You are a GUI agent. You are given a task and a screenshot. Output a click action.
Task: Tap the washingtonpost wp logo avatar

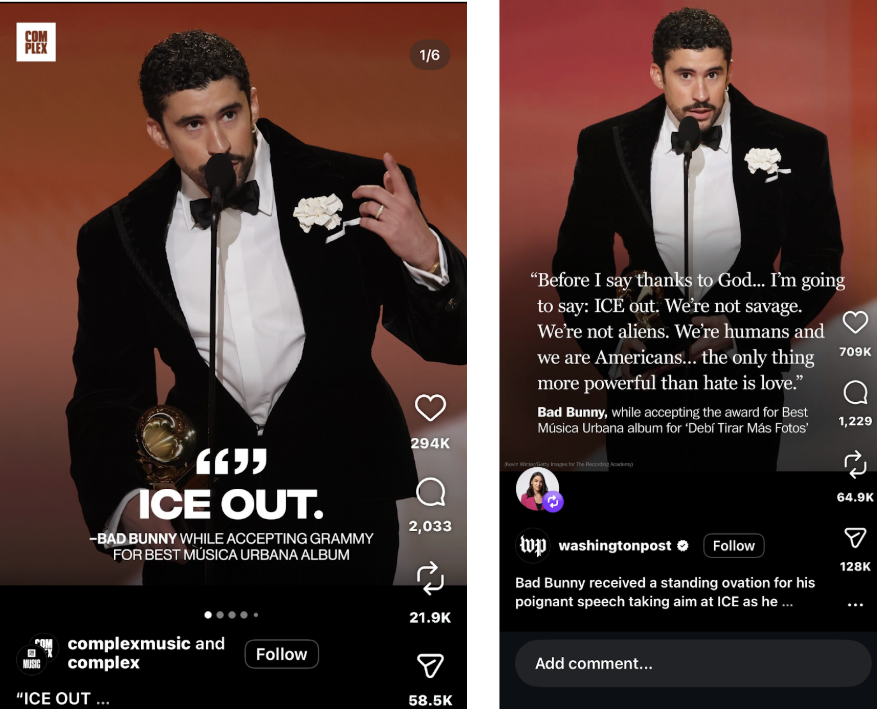532,546
